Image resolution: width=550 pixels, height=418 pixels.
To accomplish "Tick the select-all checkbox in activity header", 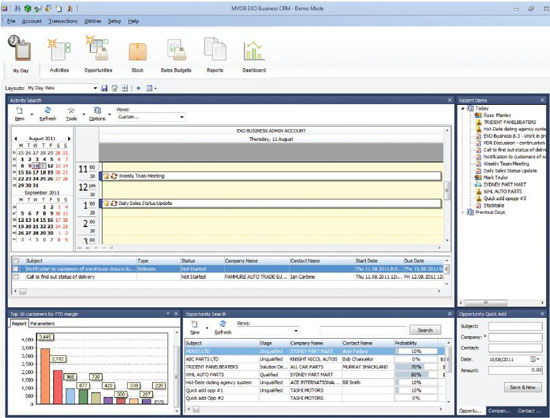I will tap(16, 261).
